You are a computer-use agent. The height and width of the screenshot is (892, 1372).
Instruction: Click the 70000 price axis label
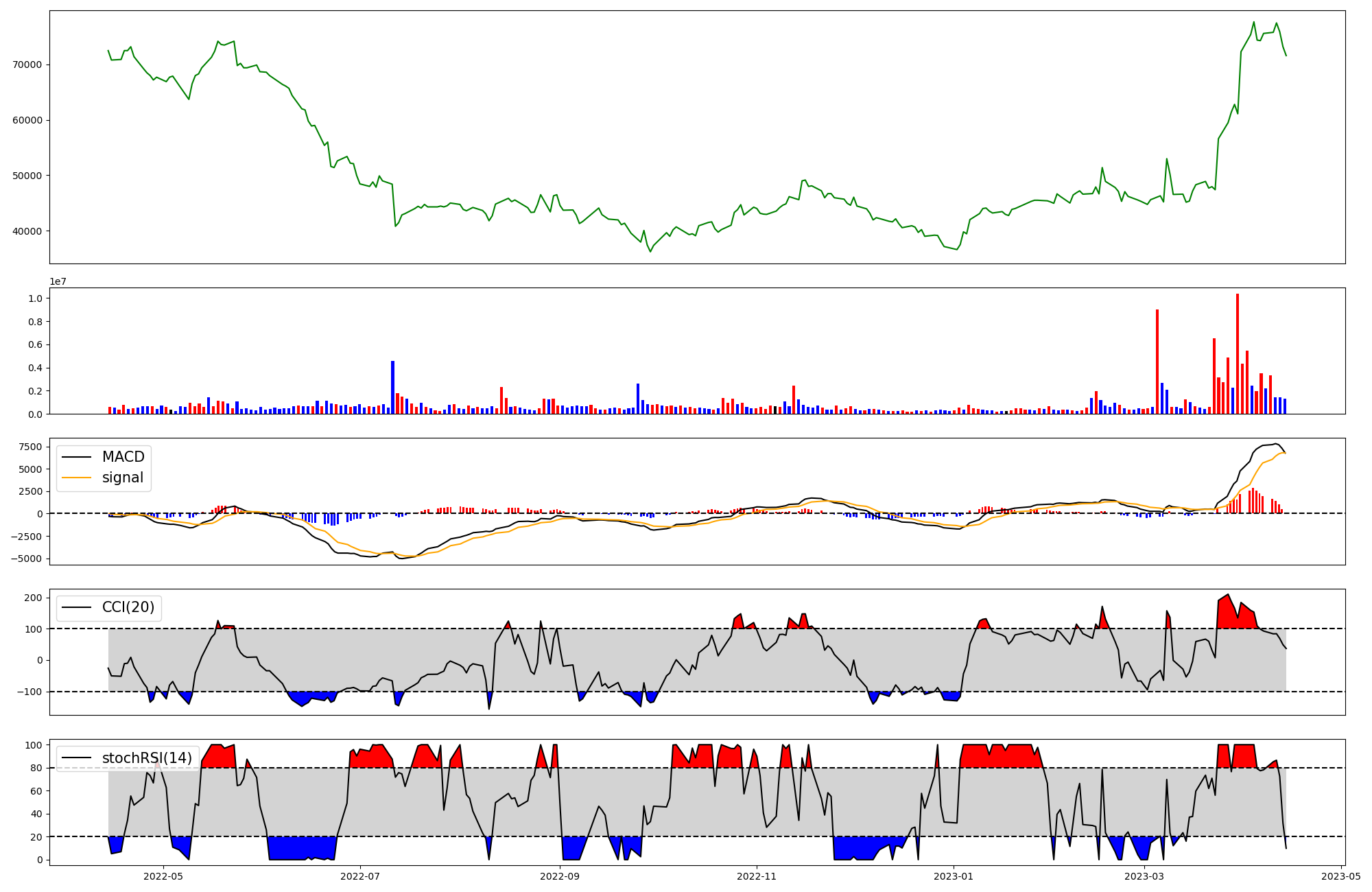tap(27, 64)
